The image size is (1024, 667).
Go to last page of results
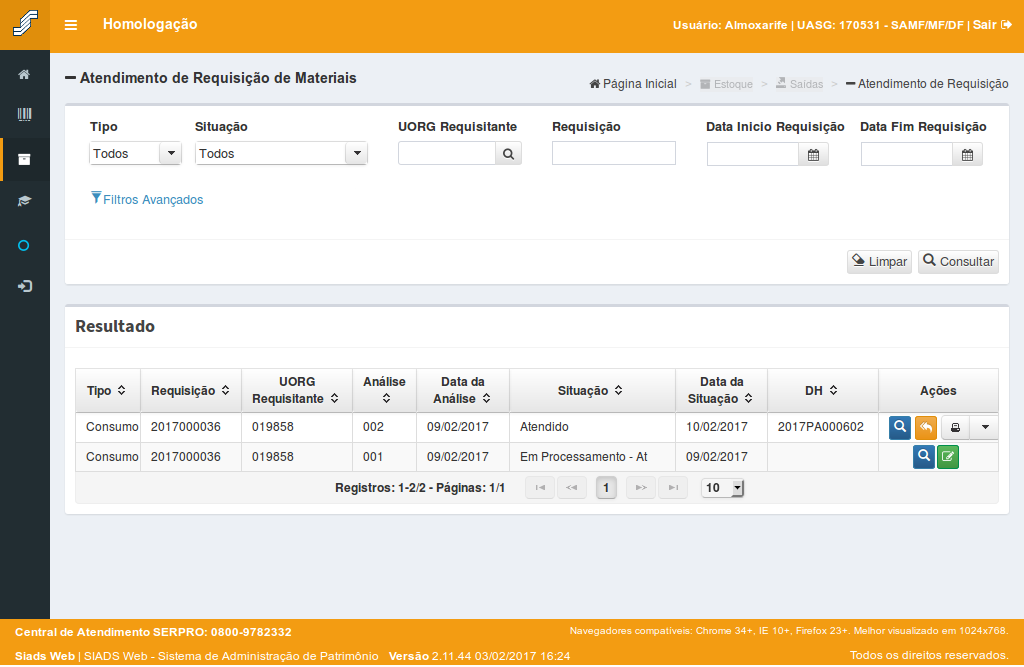click(673, 488)
